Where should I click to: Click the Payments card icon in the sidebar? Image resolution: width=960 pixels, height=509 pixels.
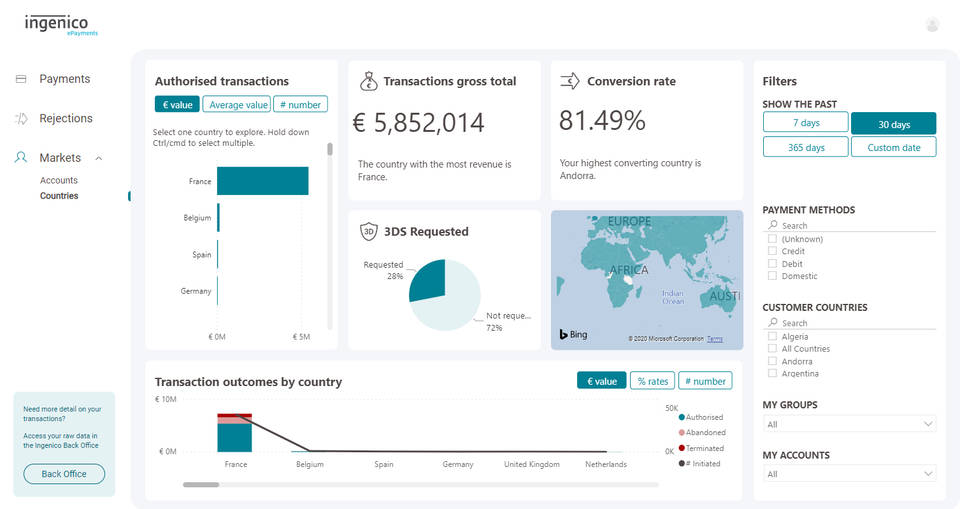(x=21, y=79)
